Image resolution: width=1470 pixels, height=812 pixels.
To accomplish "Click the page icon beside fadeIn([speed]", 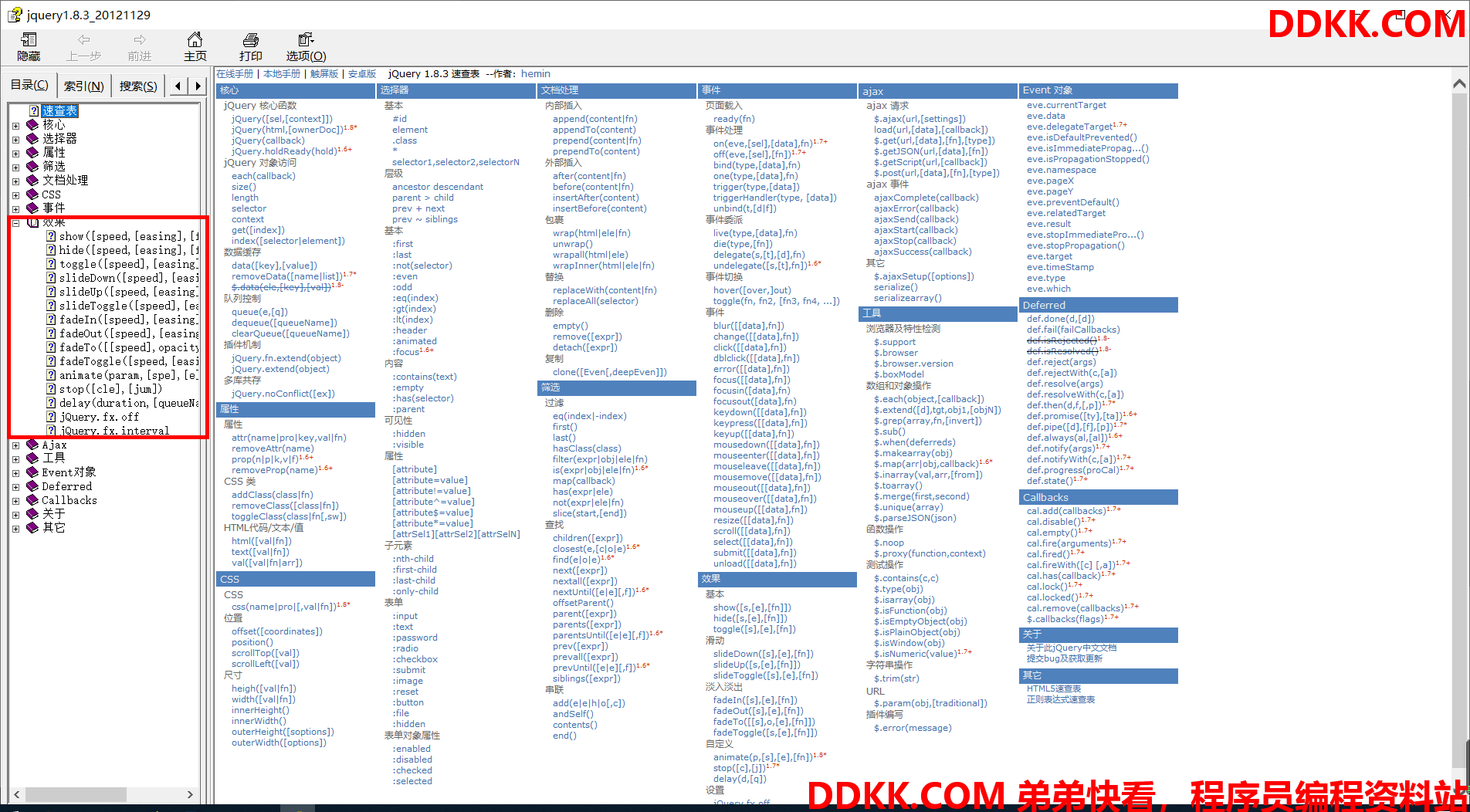I will click(51, 320).
